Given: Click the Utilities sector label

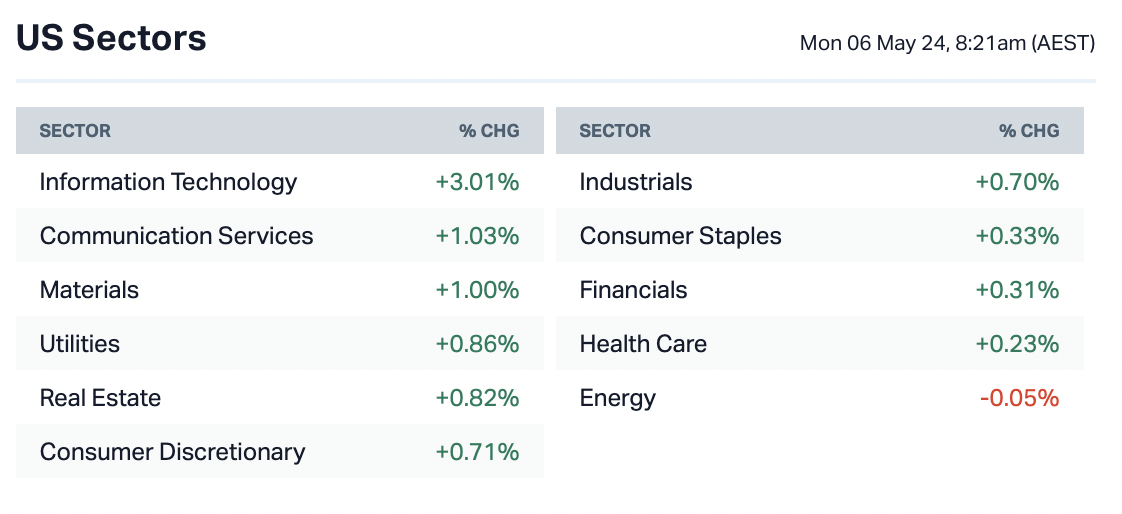Looking at the screenshot, I should pyautogui.click(x=79, y=344).
